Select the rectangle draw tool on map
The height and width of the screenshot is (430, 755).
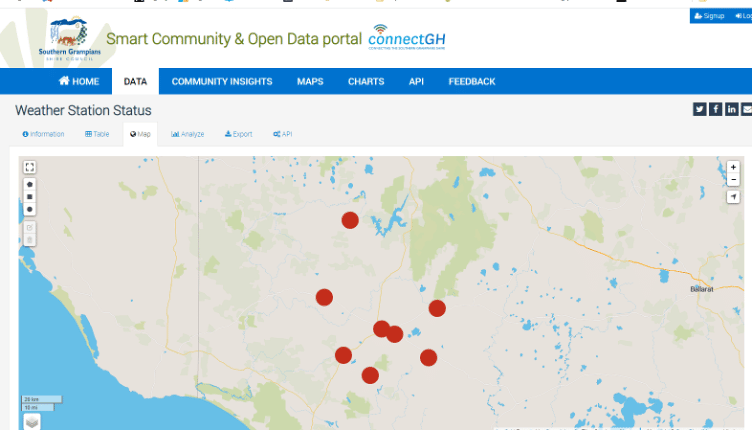pos(30,197)
